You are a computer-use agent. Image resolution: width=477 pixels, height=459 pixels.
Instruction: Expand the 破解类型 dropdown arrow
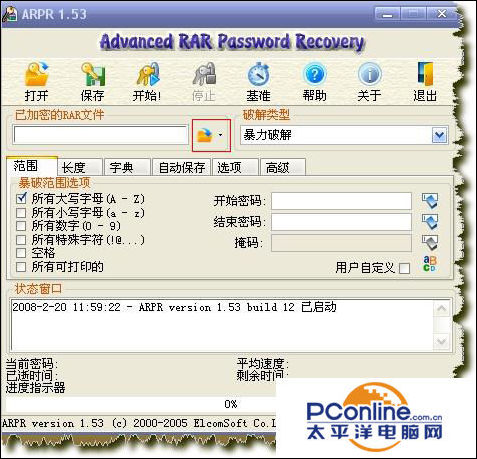tap(439, 135)
